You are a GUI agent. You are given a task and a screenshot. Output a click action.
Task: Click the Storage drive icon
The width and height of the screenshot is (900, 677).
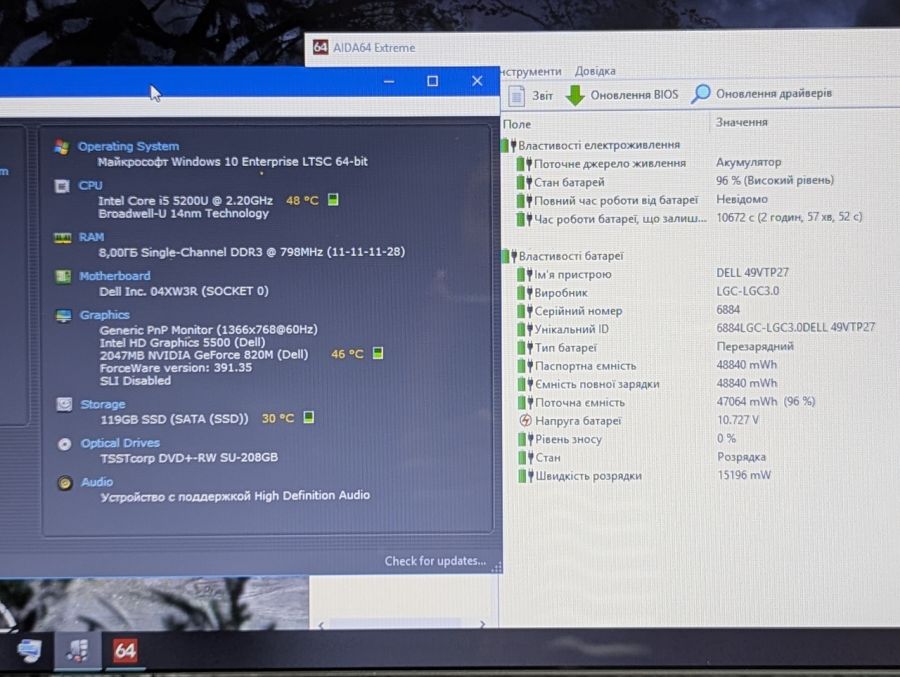pyautogui.click(x=64, y=405)
